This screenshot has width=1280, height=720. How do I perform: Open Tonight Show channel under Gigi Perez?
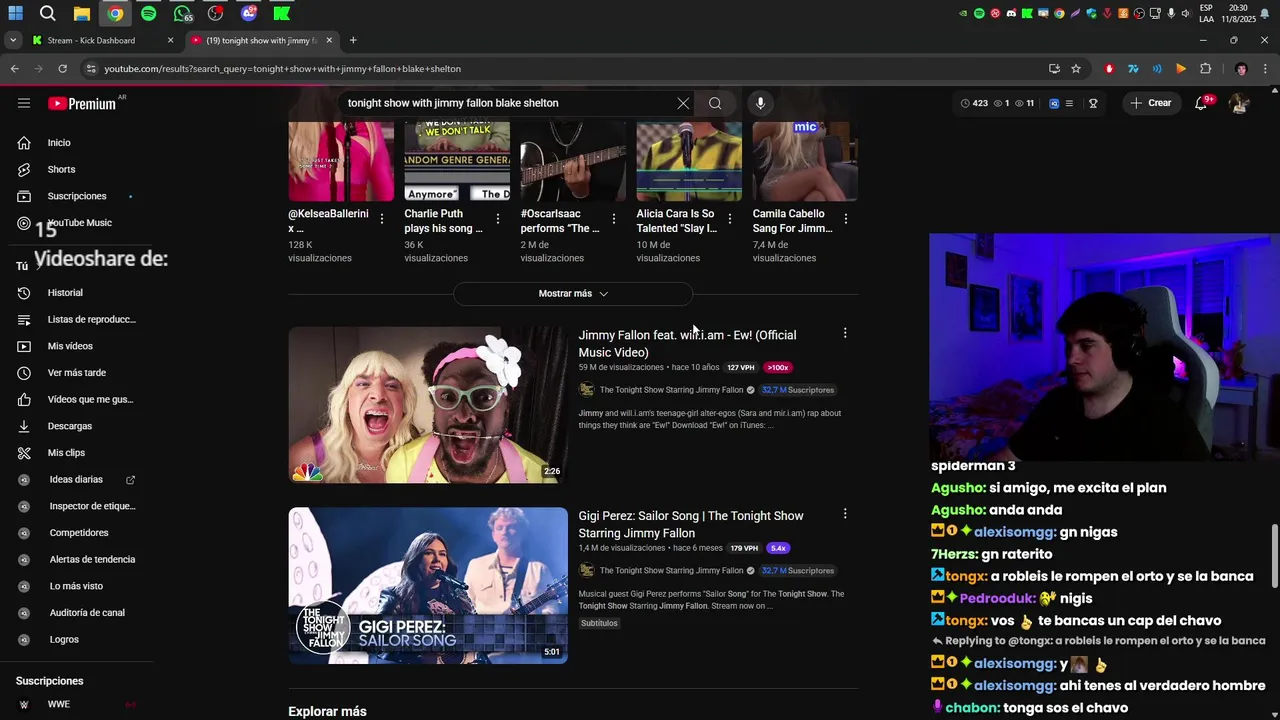pos(671,571)
